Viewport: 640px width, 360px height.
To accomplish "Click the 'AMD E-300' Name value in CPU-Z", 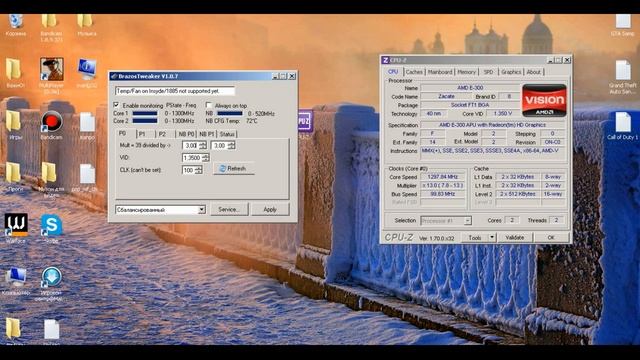I will 470,88.
